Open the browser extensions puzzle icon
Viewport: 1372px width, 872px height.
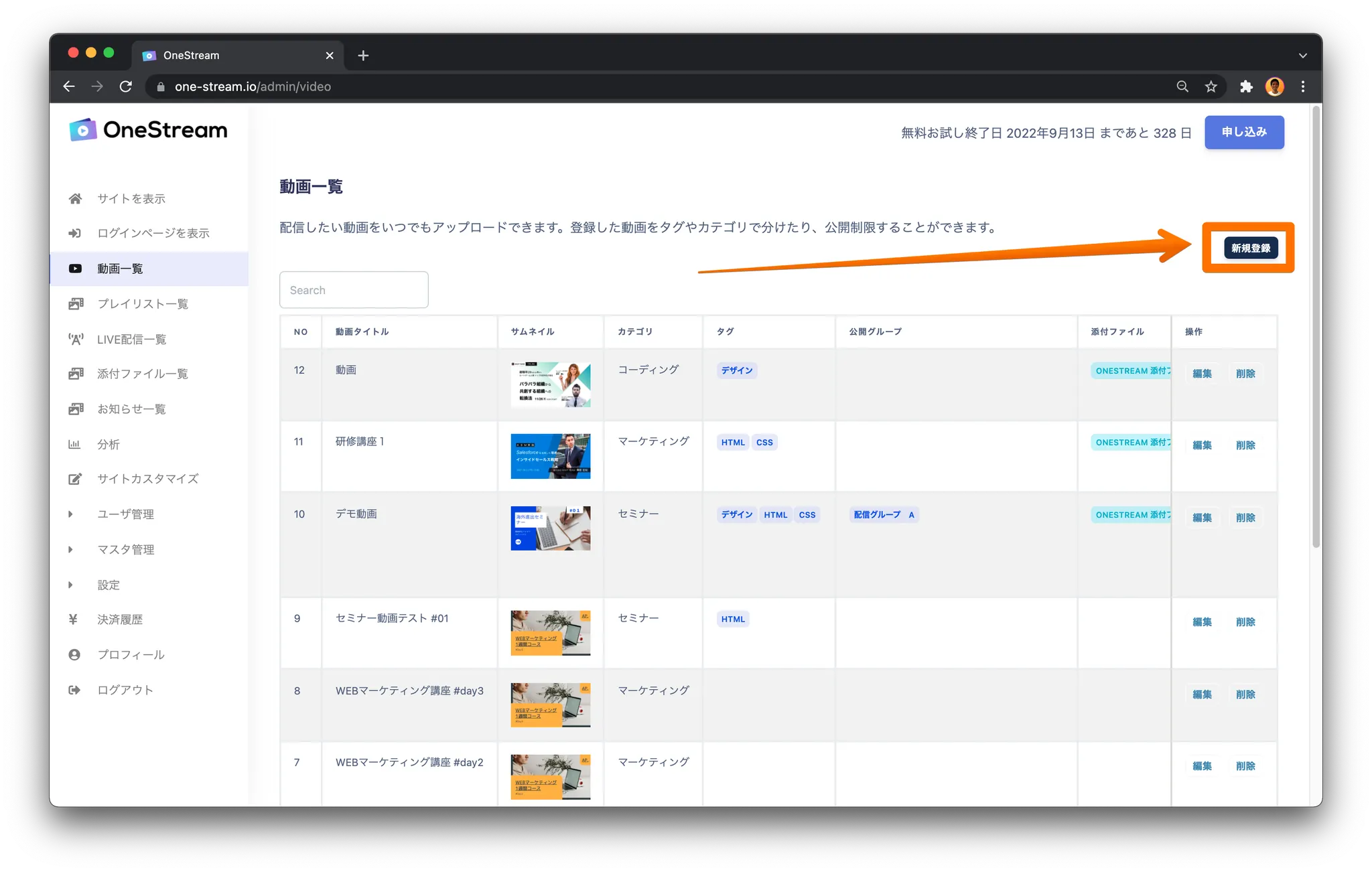coord(1246,86)
